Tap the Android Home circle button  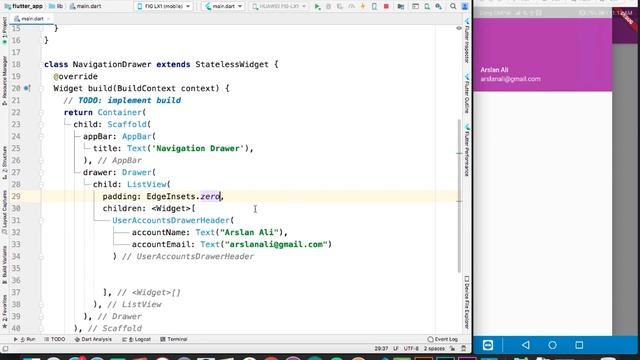pyautogui.click(x=552, y=345)
